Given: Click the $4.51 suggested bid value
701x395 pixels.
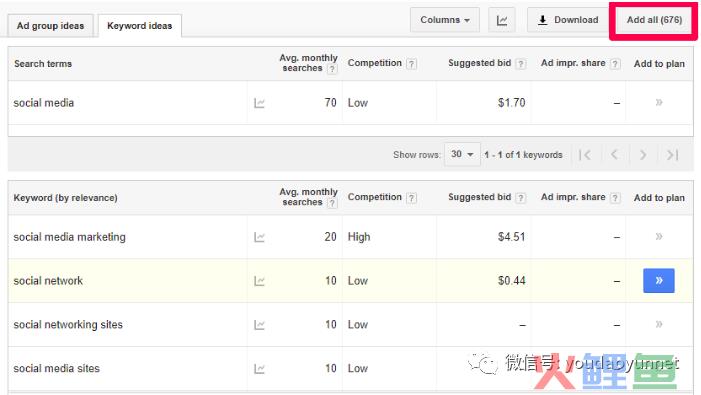Looking at the screenshot, I should point(511,236).
